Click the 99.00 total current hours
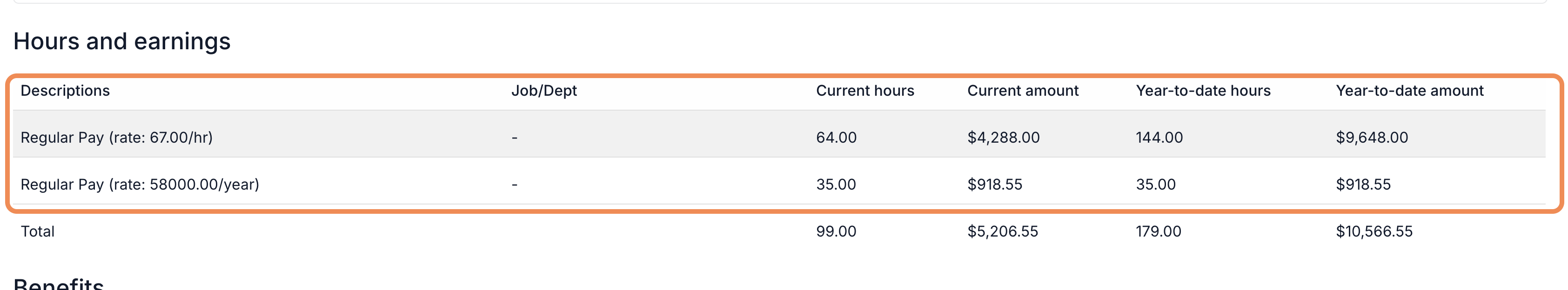This screenshot has height=290, width=1568. [837, 231]
